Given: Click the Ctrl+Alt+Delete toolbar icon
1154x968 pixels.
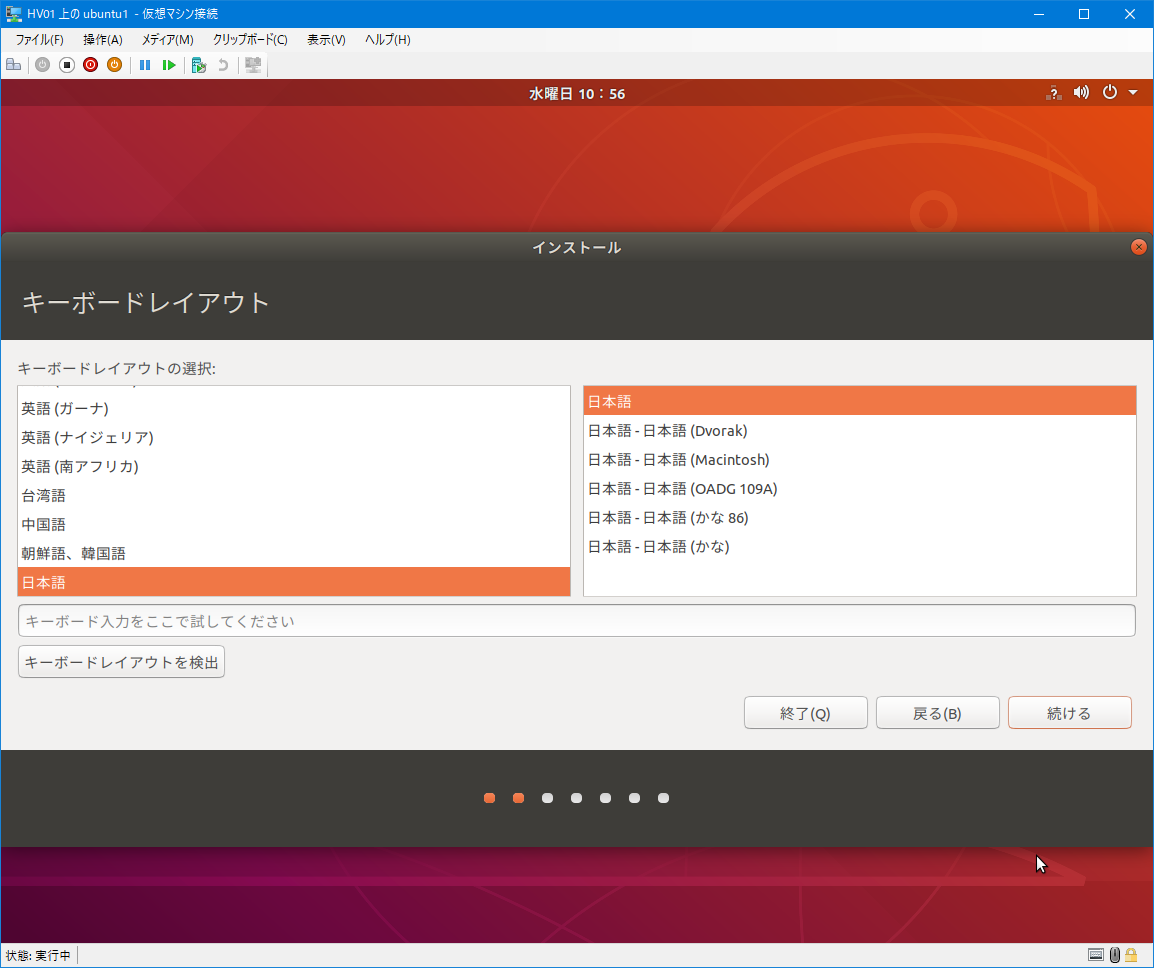Looking at the screenshot, I should (x=13, y=65).
